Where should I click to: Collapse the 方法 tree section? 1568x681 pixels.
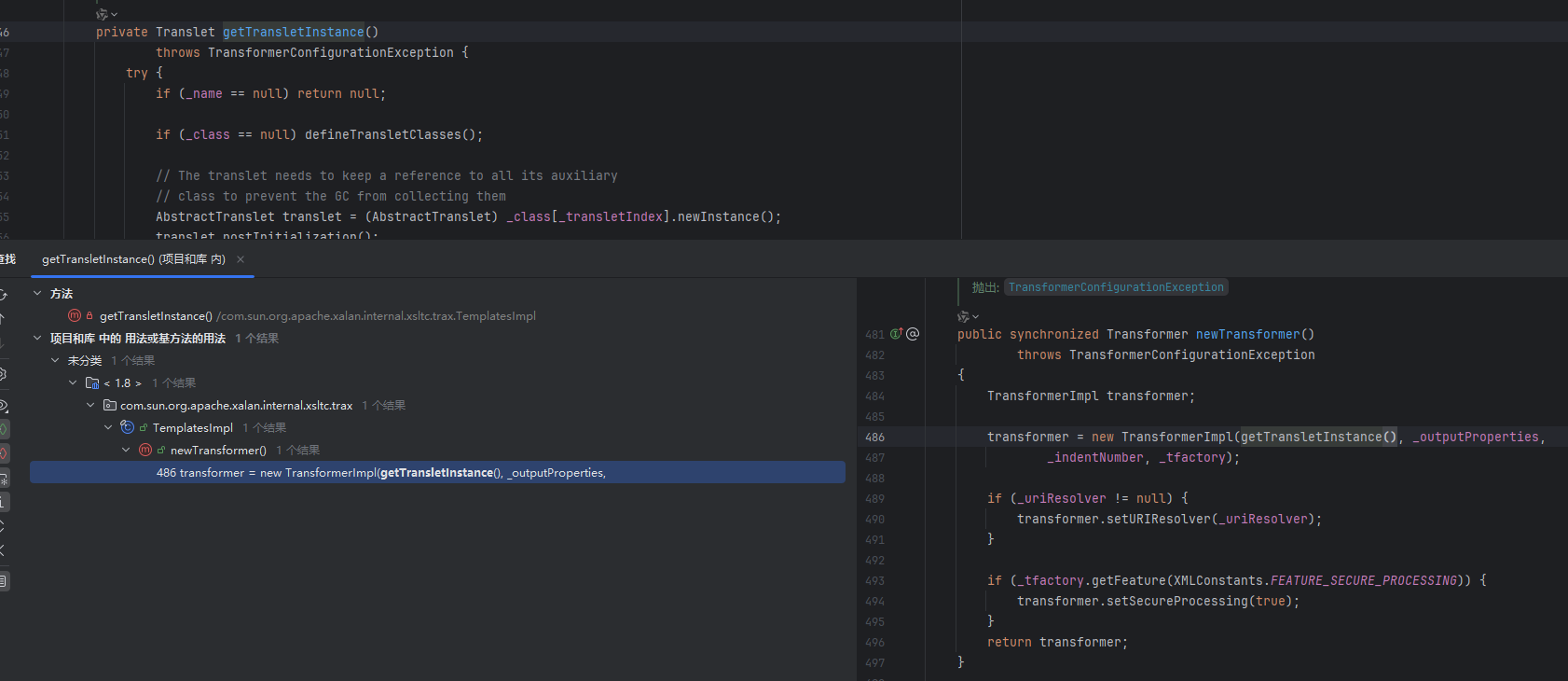coord(37,293)
